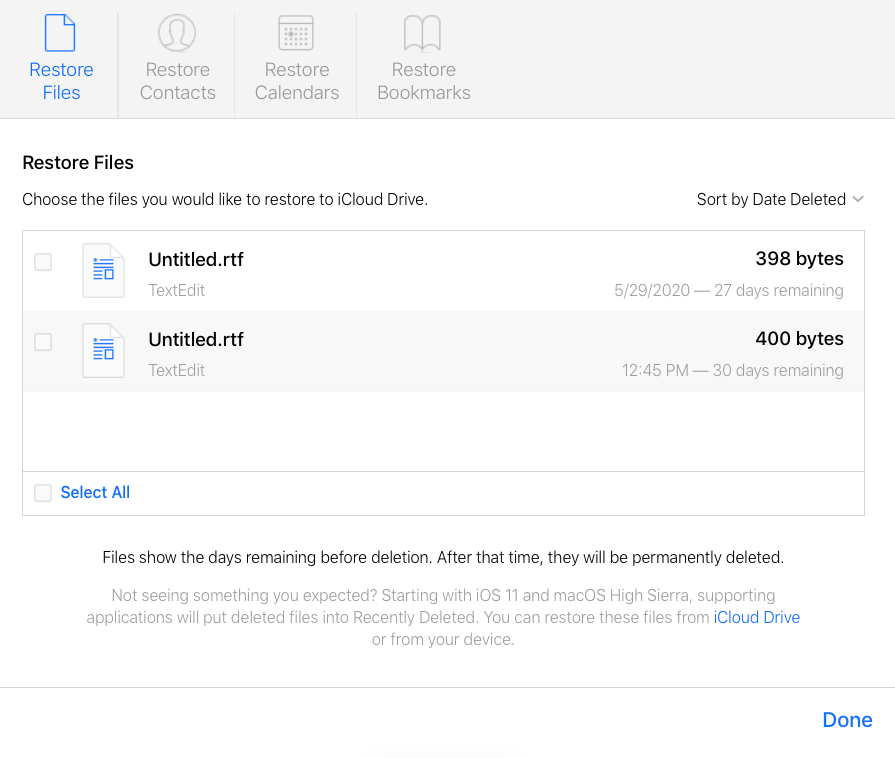Open the iCloud Drive link
The height and width of the screenshot is (758, 895).
(756, 617)
